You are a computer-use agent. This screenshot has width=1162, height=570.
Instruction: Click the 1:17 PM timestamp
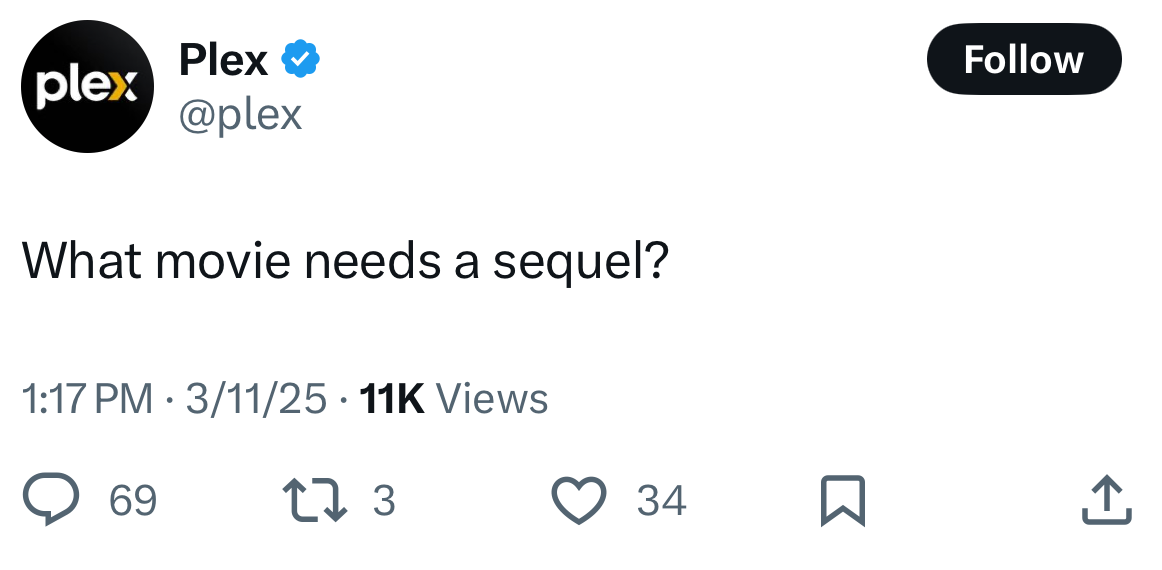click(x=88, y=399)
